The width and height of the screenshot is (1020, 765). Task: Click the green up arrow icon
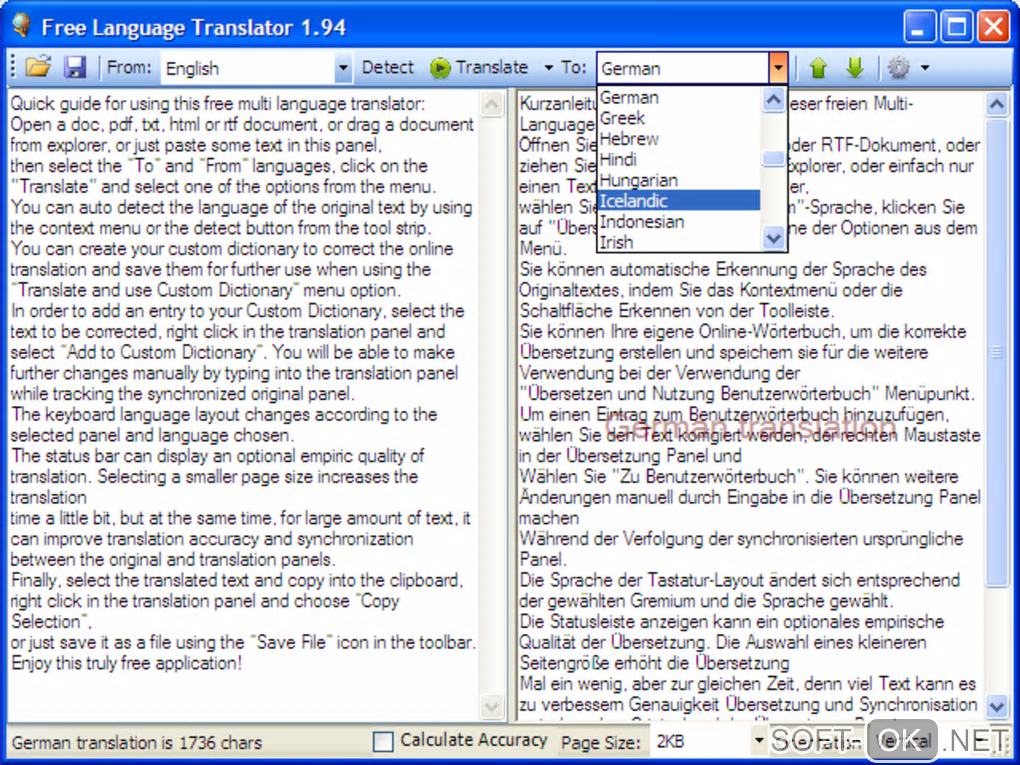pyautogui.click(x=818, y=67)
